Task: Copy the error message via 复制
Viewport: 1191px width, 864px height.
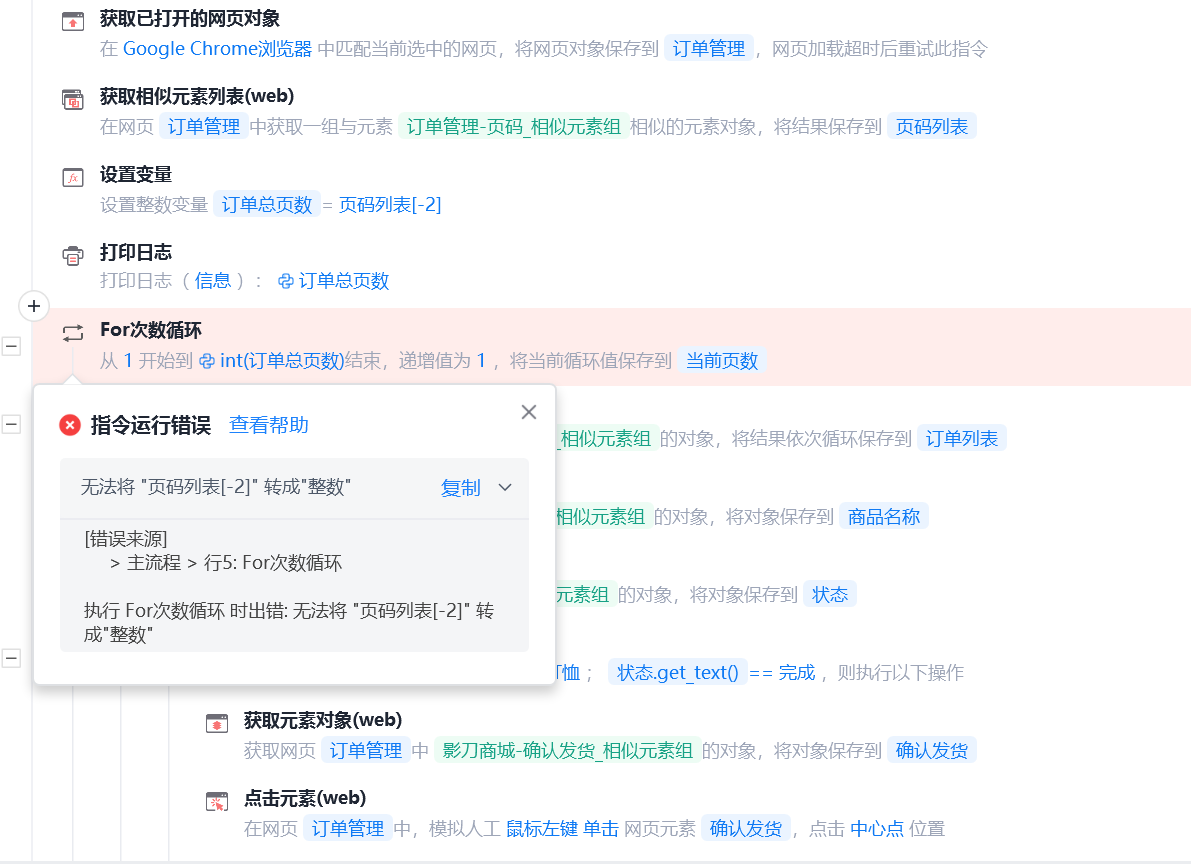Action: coord(461,488)
